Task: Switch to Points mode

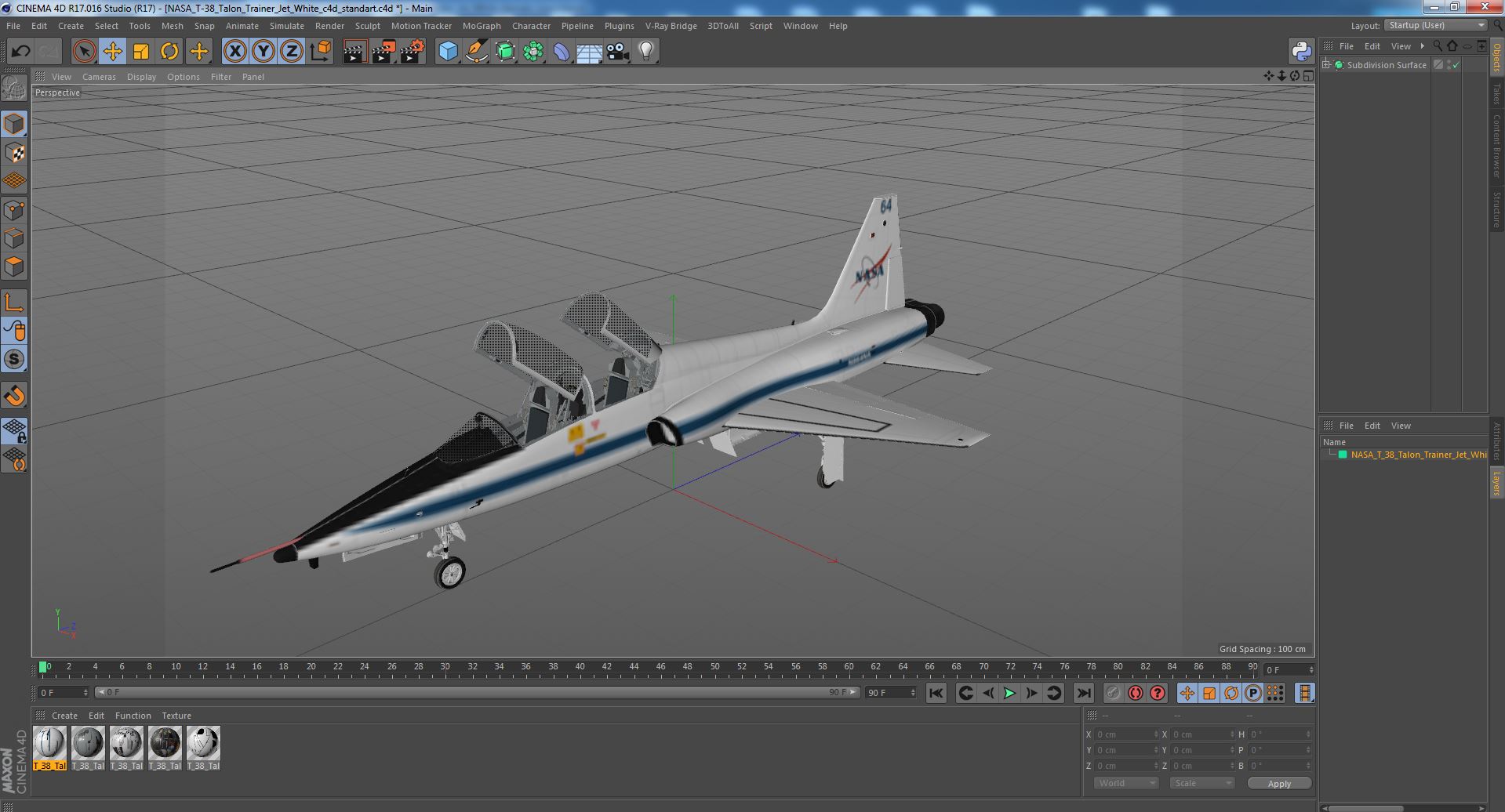Action: coord(14,210)
